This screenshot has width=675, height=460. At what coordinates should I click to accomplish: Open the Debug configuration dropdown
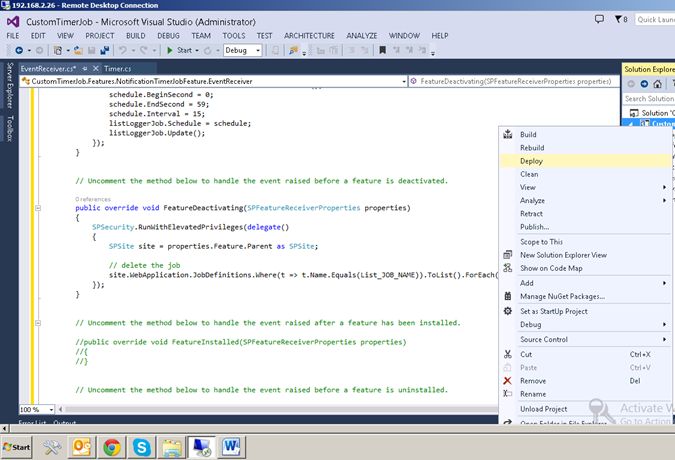242,50
